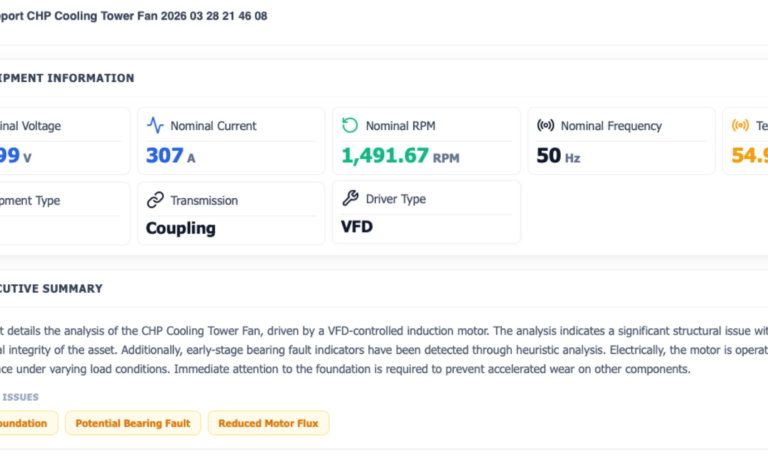Screen dimensions: 768x456
Task: Click the Nominal RPM rotation icon
Action: click(x=350, y=125)
